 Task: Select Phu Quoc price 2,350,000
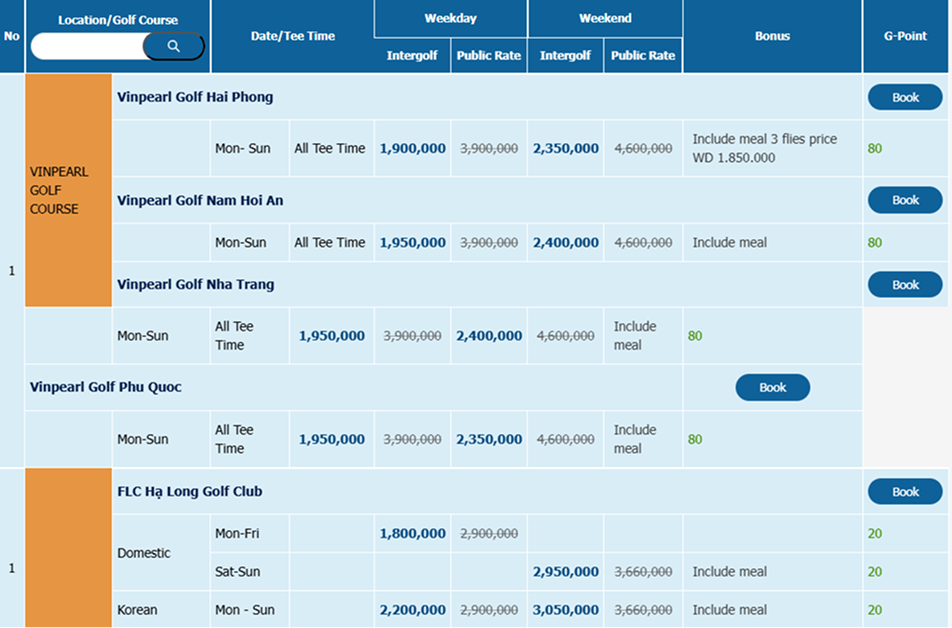point(489,439)
